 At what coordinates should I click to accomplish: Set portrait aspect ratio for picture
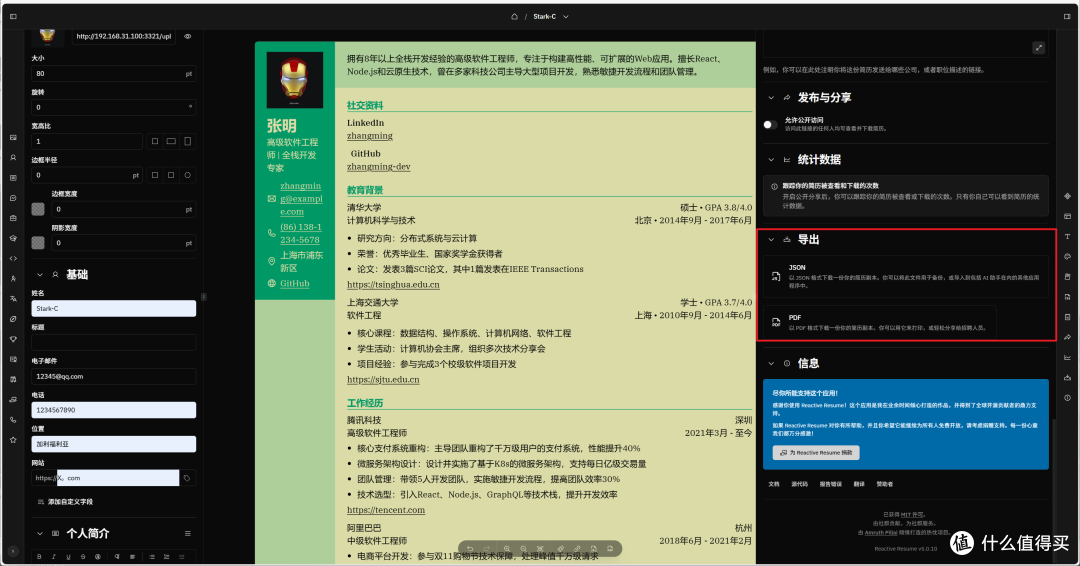187,141
